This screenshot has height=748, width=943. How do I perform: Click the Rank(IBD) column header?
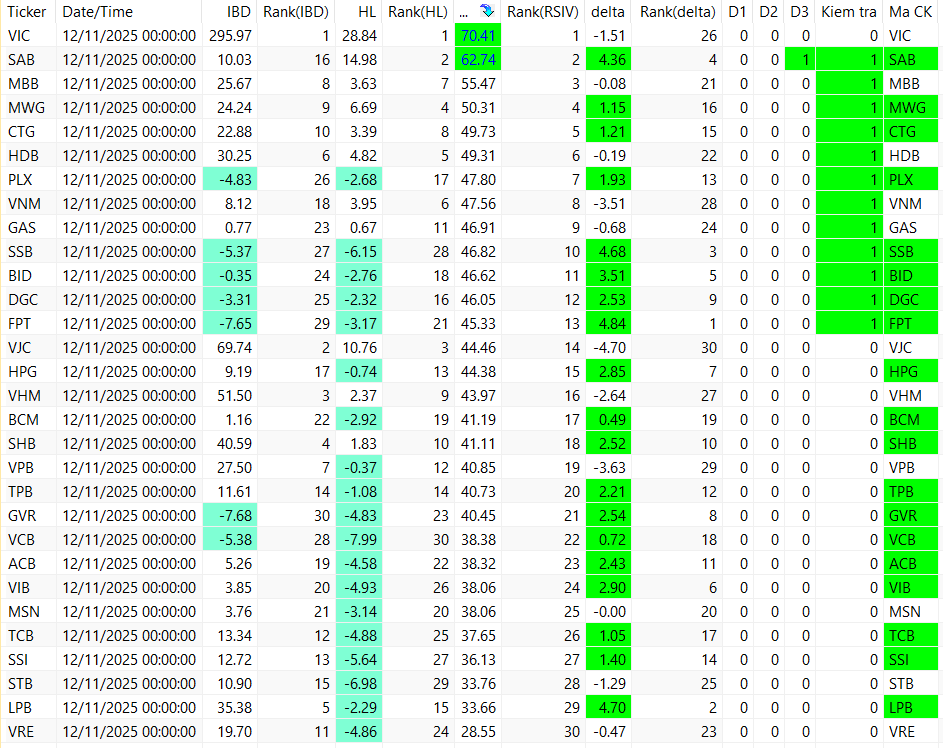tap(296, 11)
